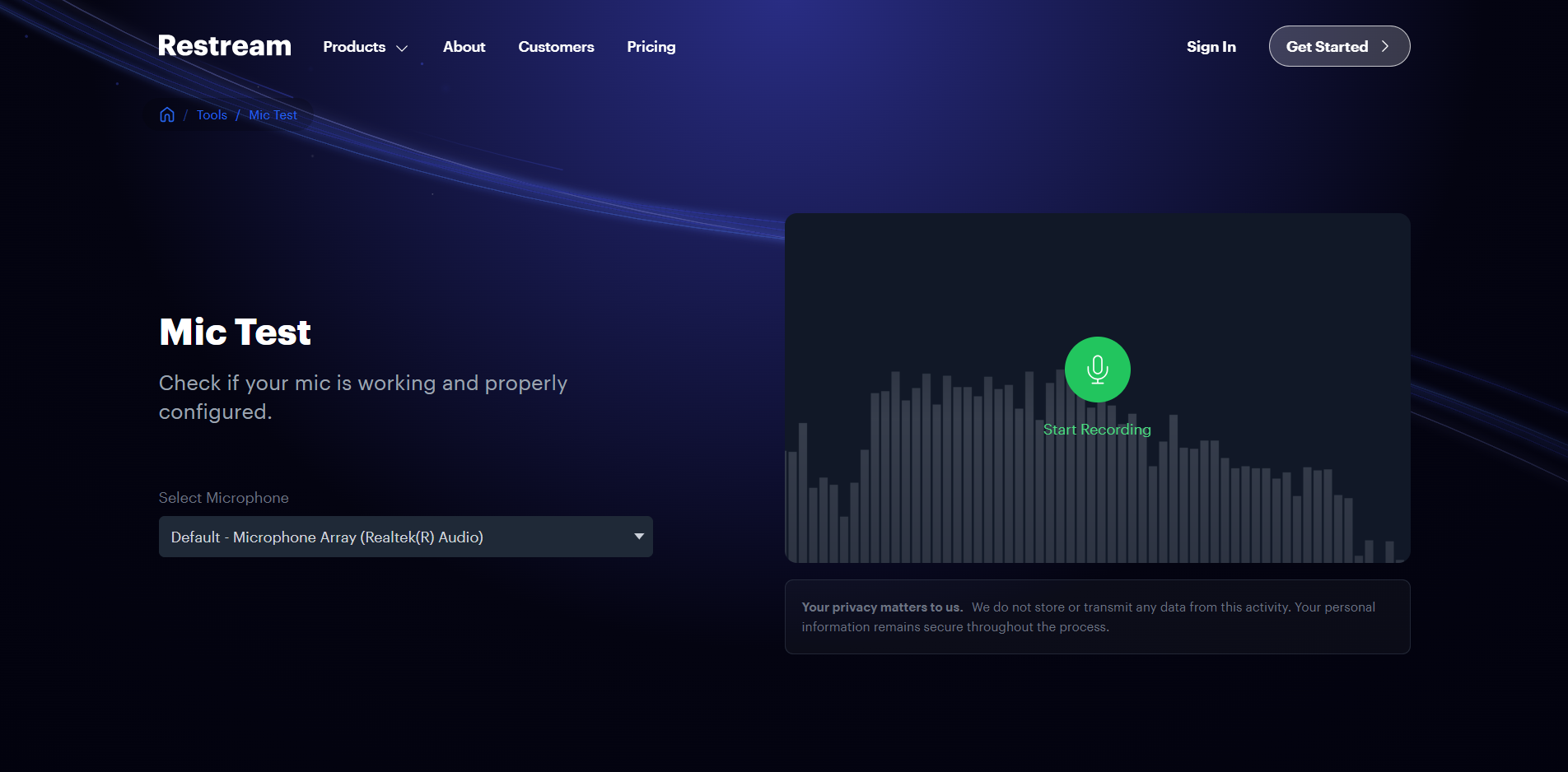Go to Tools via the breadcrumb link

[x=212, y=114]
